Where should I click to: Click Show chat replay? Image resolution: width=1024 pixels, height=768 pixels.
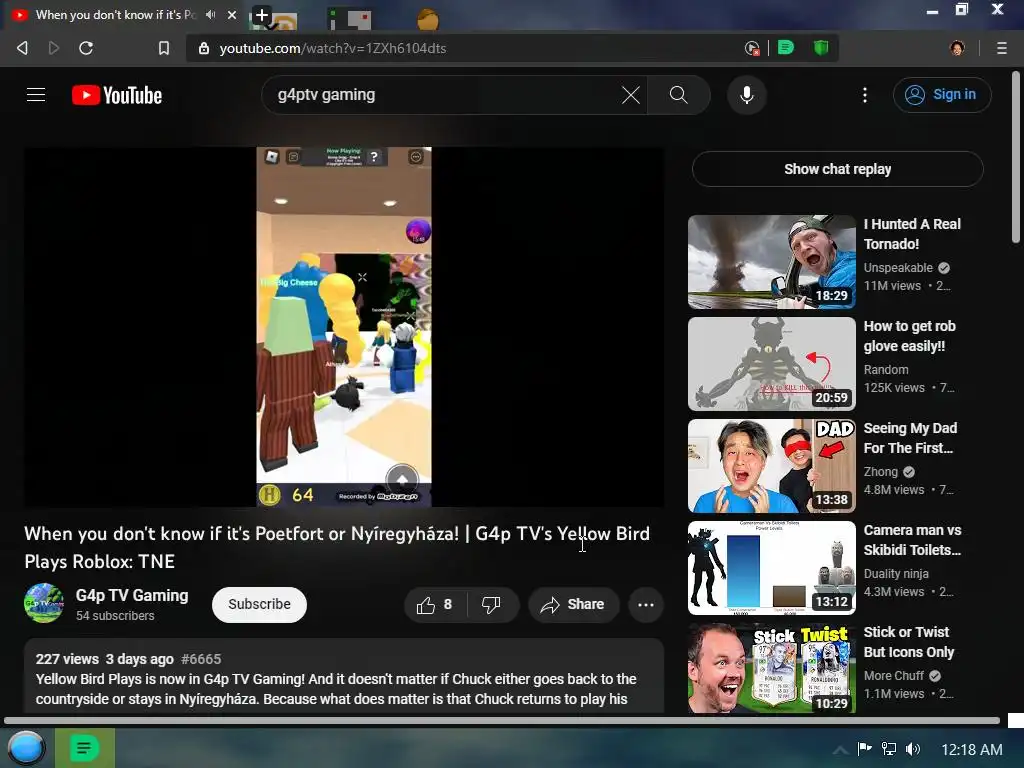(837, 169)
